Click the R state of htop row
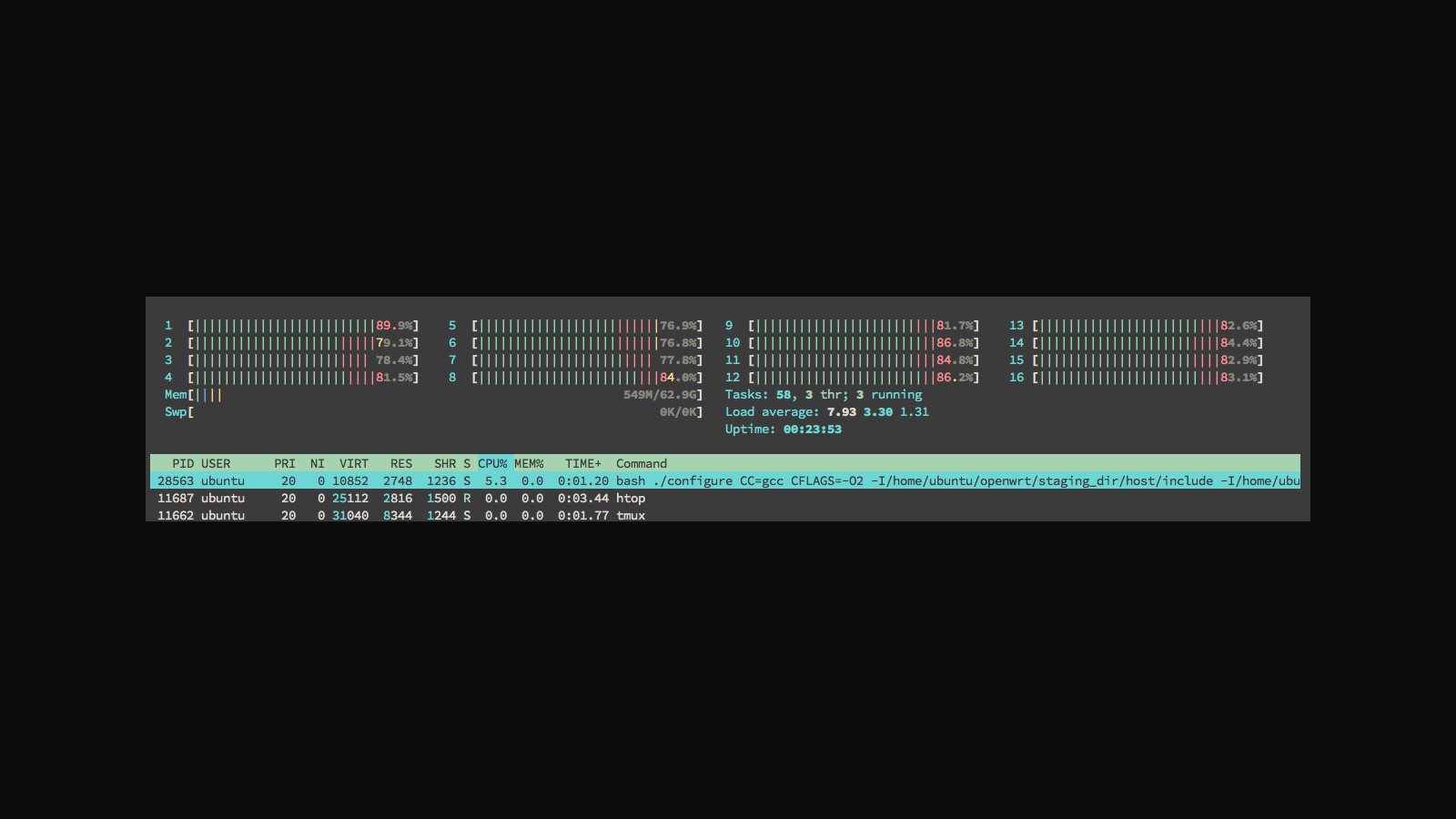The width and height of the screenshot is (1456, 819). coord(467,498)
